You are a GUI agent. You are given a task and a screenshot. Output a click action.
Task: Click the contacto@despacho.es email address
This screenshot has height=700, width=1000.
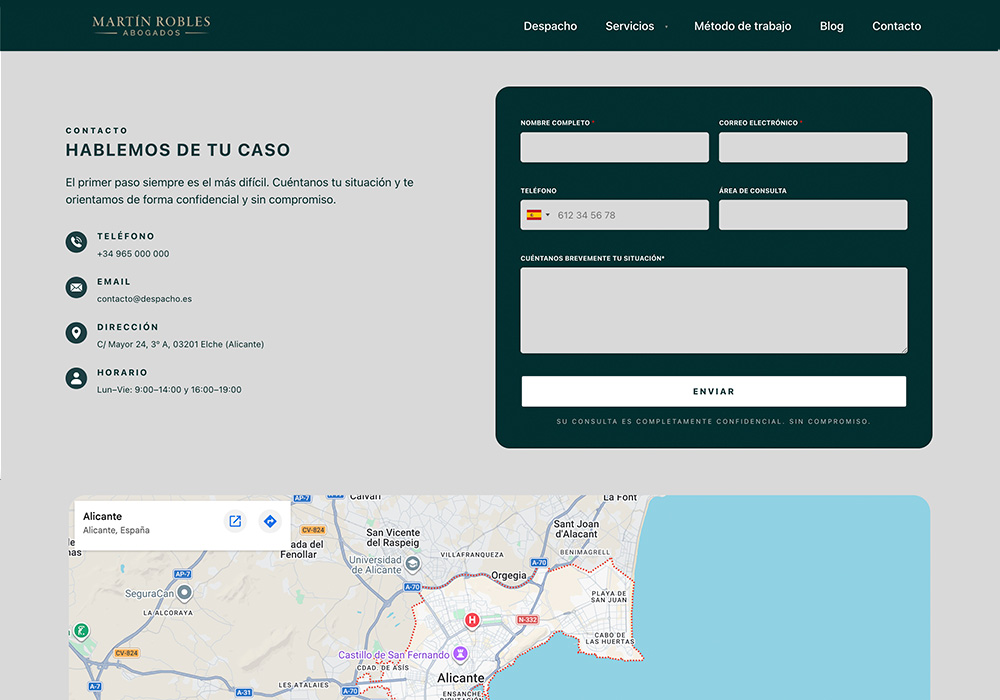[x=144, y=299]
